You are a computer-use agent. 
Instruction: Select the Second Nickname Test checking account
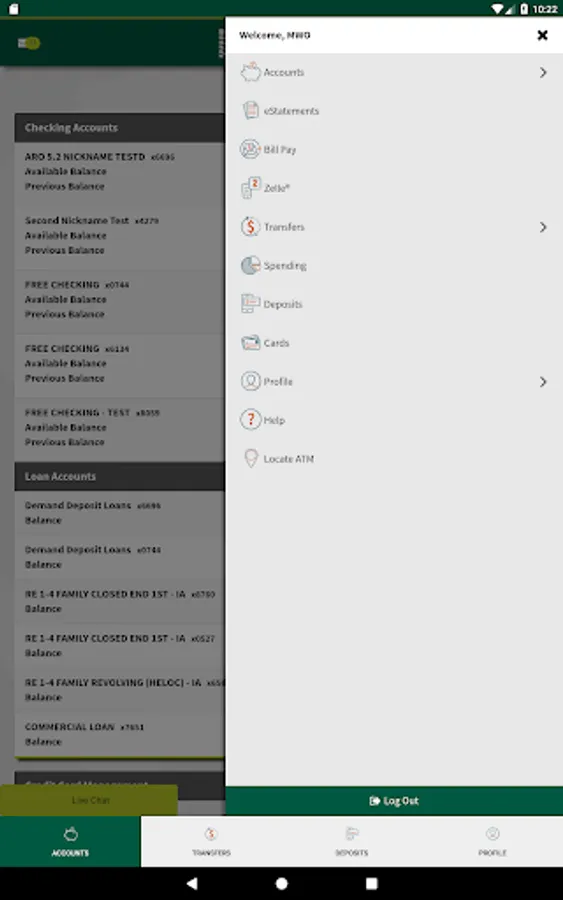tap(119, 235)
